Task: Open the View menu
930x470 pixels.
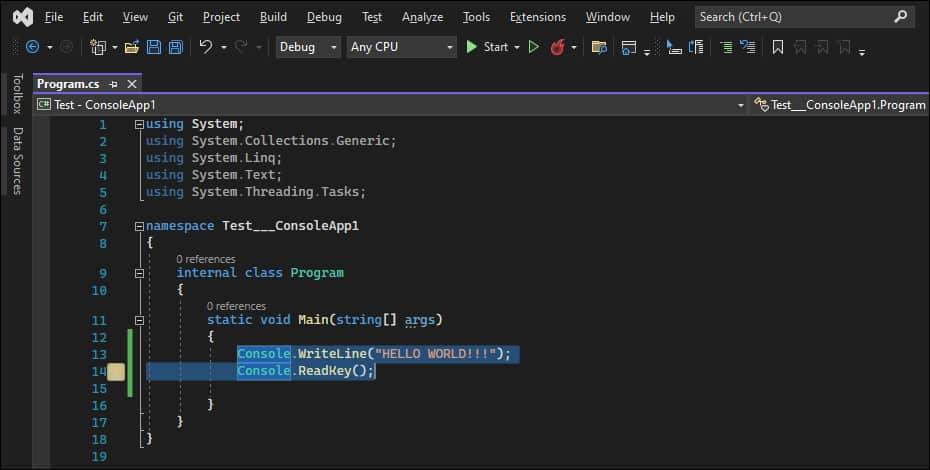Action: (x=135, y=17)
